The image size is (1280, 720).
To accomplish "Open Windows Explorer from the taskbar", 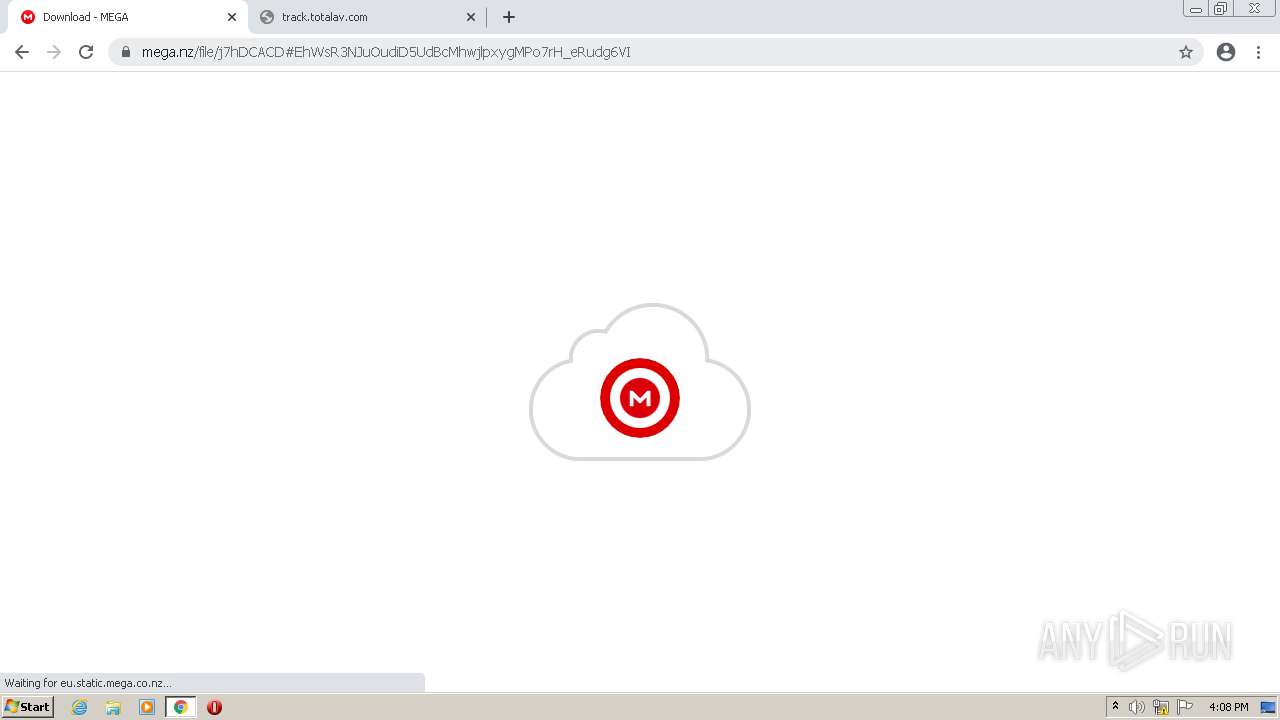I will pos(113,707).
